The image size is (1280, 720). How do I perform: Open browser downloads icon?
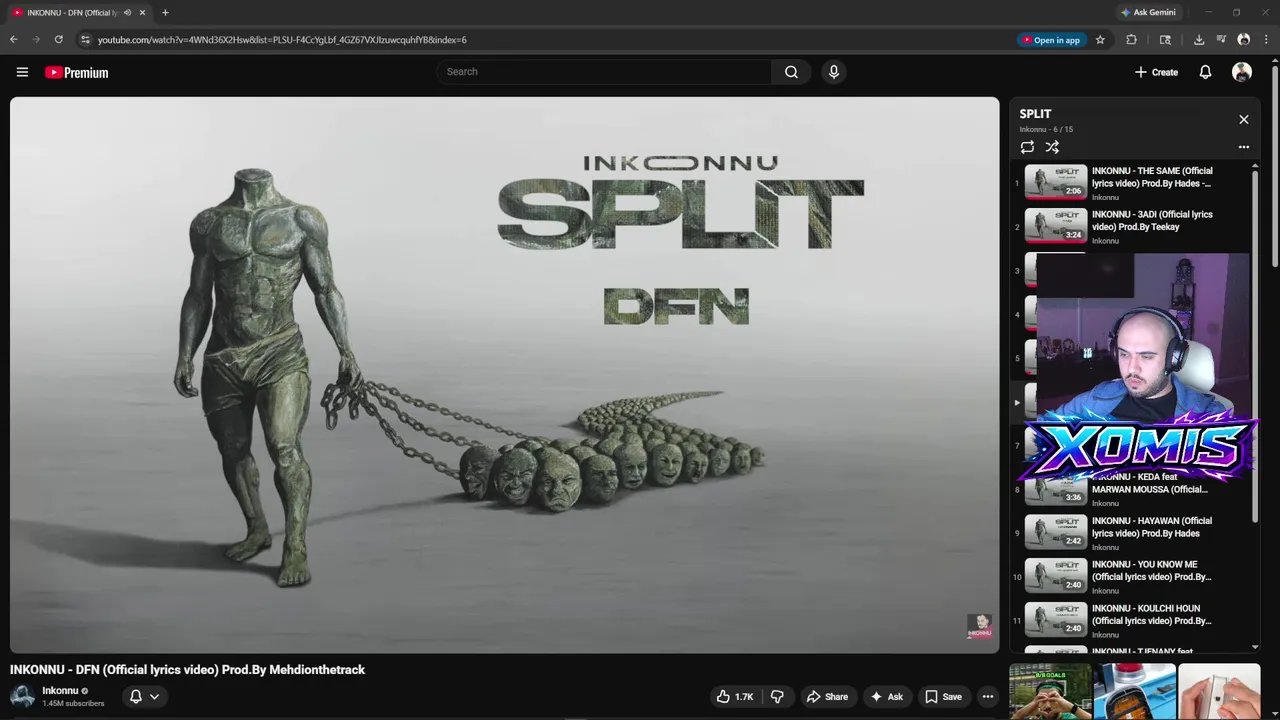click(x=1199, y=40)
